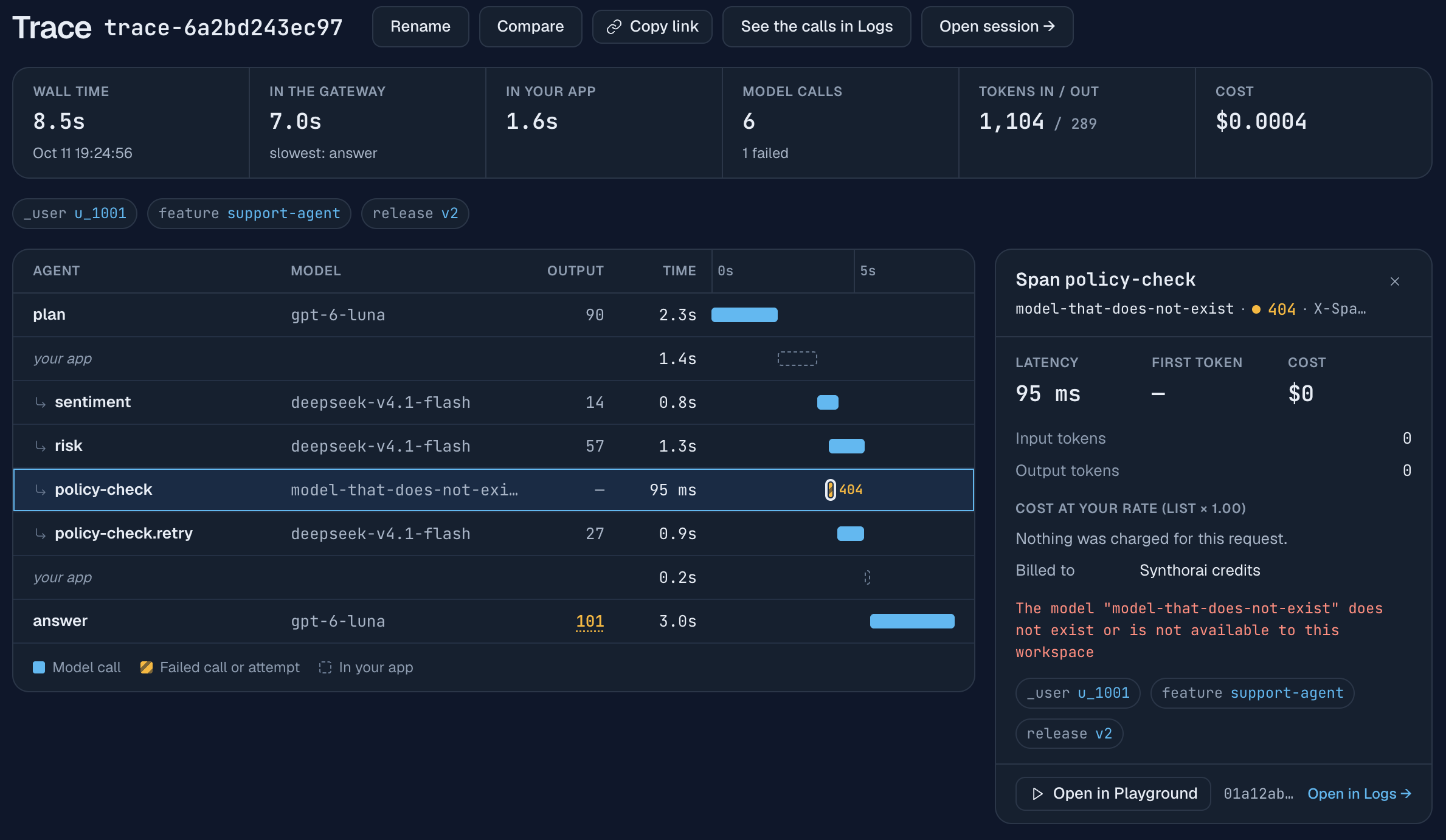Click the sentiment row timeline bar
Viewport: 1446px width, 840px height.
tap(828, 402)
